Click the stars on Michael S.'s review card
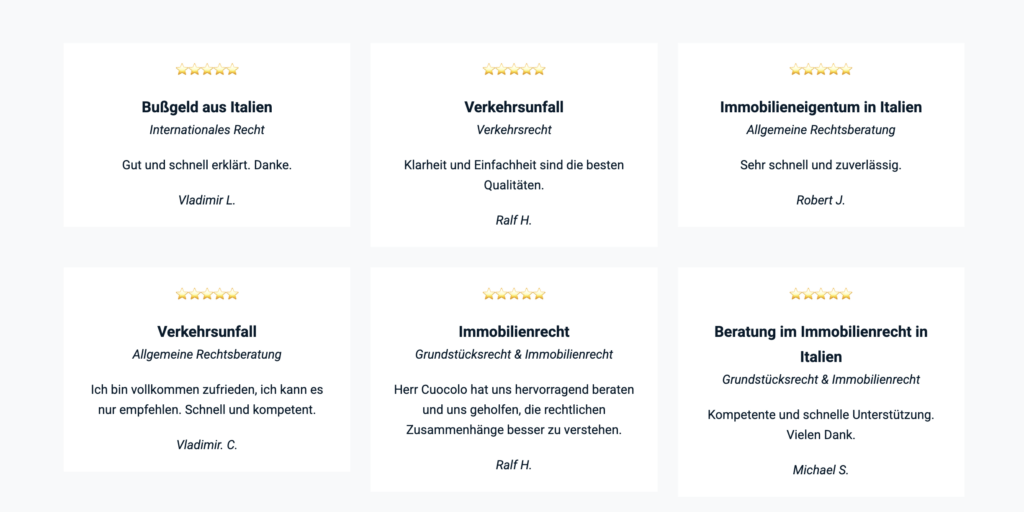The width and height of the screenshot is (1024, 512). point(821,294)
